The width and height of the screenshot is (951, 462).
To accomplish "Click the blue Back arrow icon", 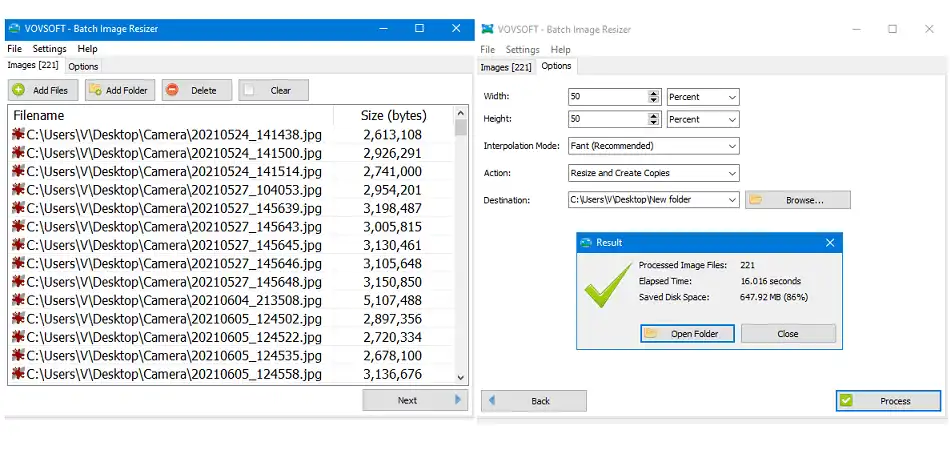I will (x=491, y=401).
